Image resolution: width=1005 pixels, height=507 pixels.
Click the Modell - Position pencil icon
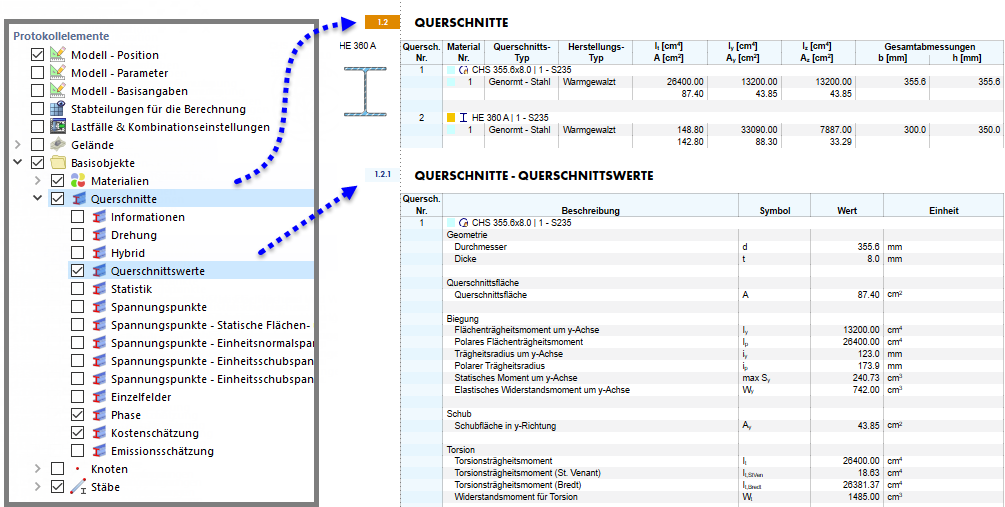coord(58,55)
